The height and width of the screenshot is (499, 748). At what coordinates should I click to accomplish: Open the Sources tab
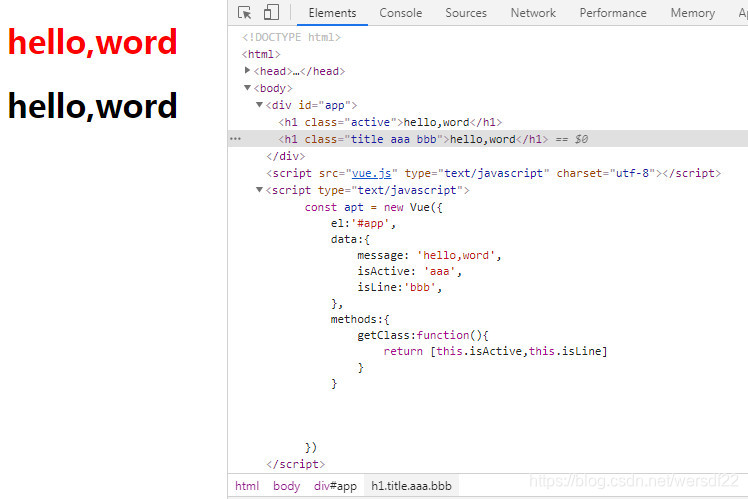[x=466, y=13]
